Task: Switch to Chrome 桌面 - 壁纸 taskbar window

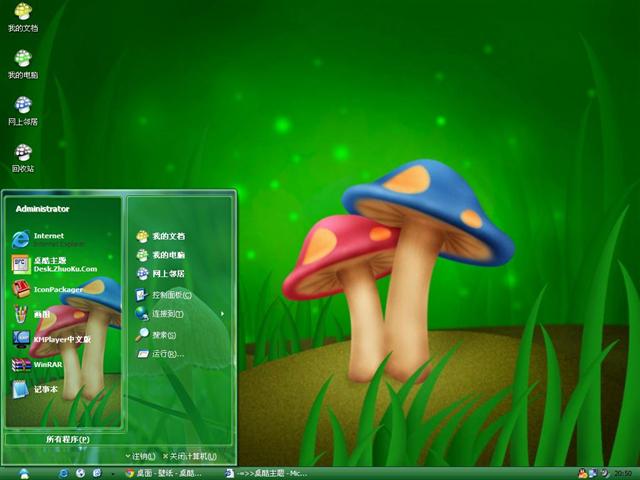Action: click(164, 473)
